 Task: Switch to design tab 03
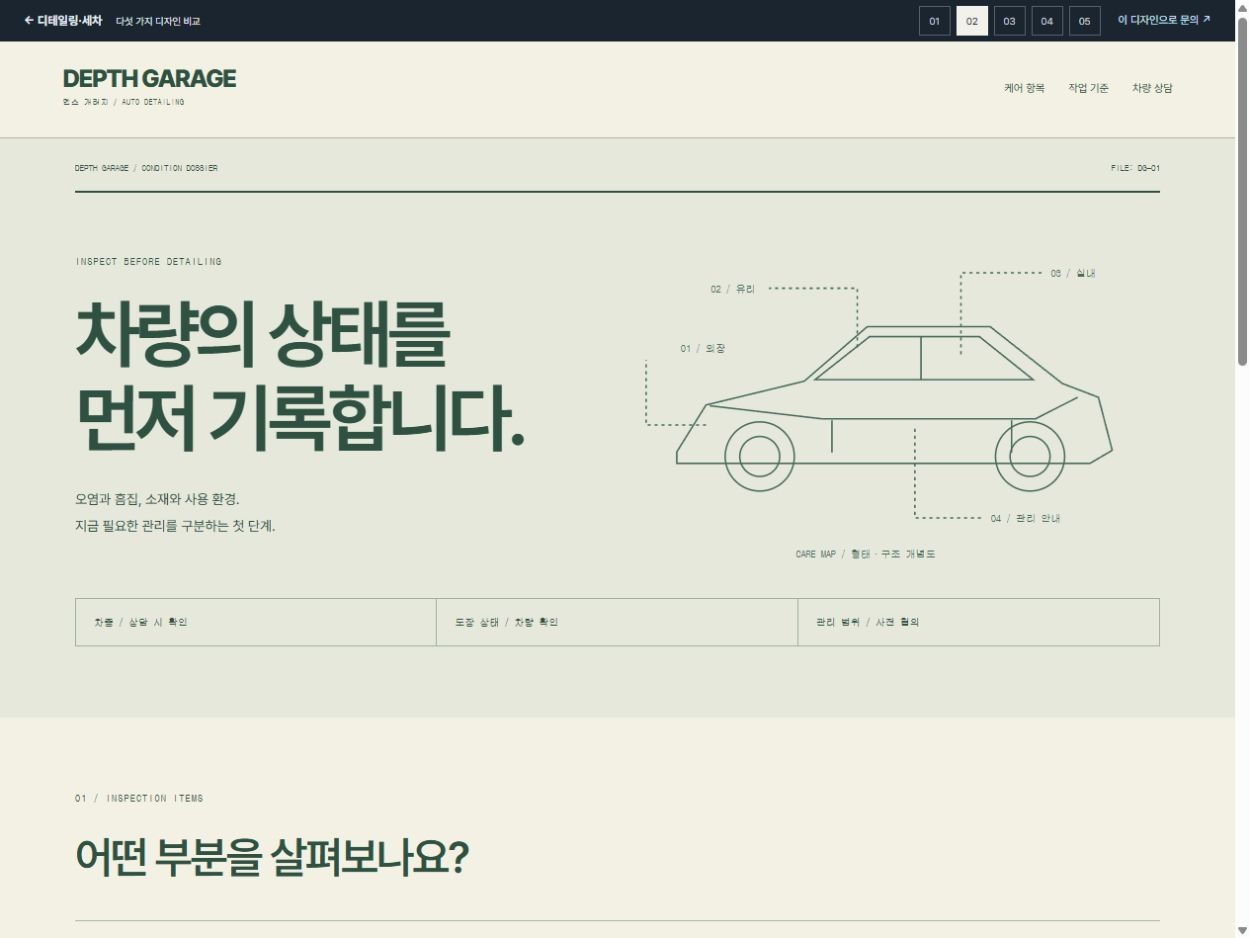point(1009,21)
